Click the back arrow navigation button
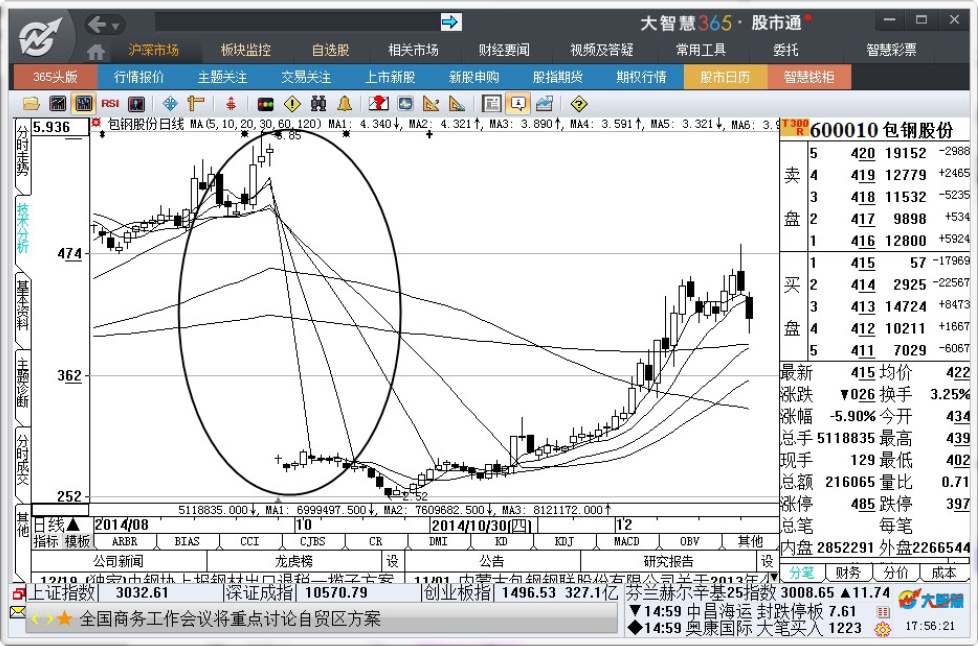The height and width of the screenshot is (646, 978). click(x=97, y=24)
